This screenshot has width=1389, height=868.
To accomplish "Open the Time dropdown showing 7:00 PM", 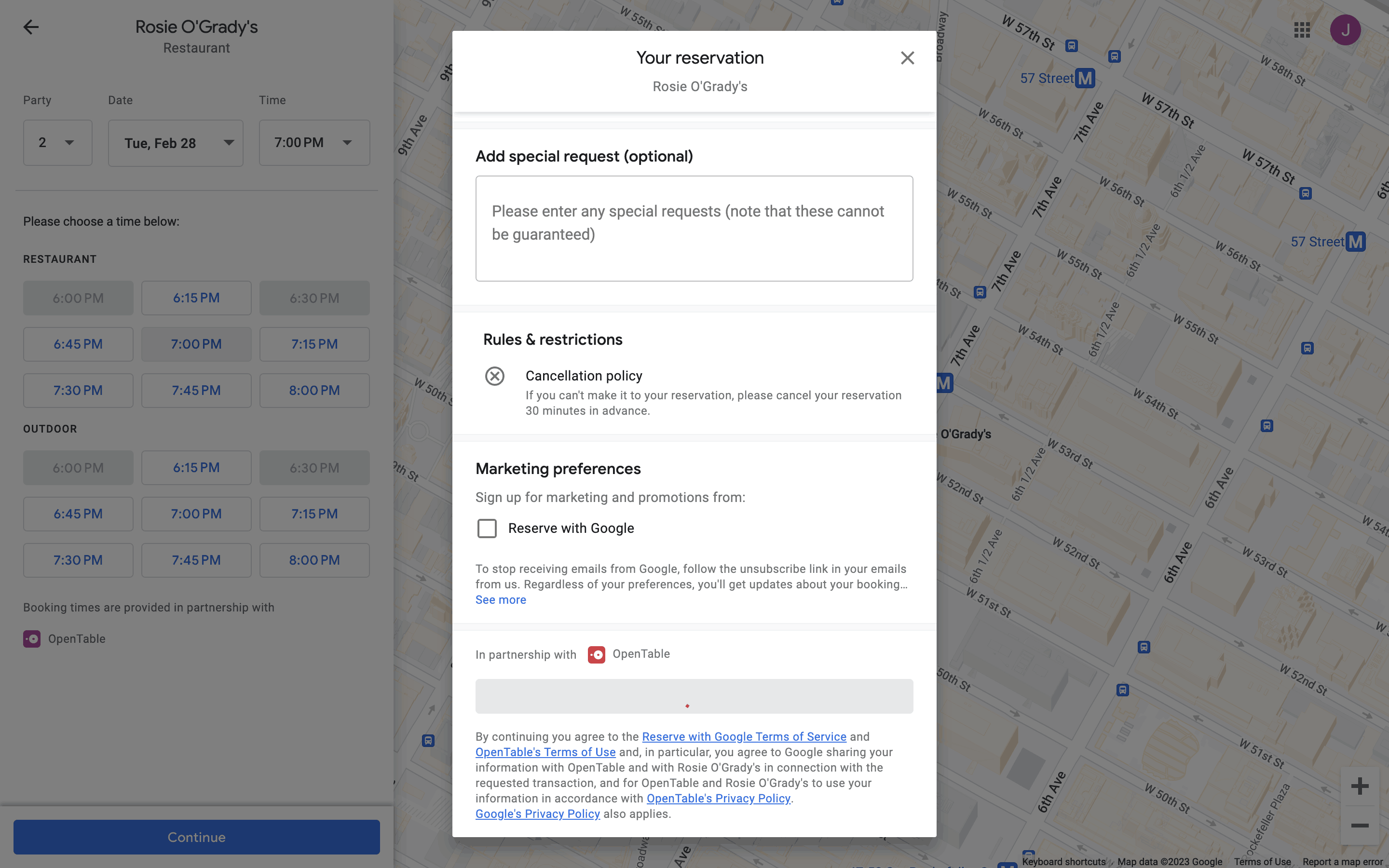I will tap(314, 142).
